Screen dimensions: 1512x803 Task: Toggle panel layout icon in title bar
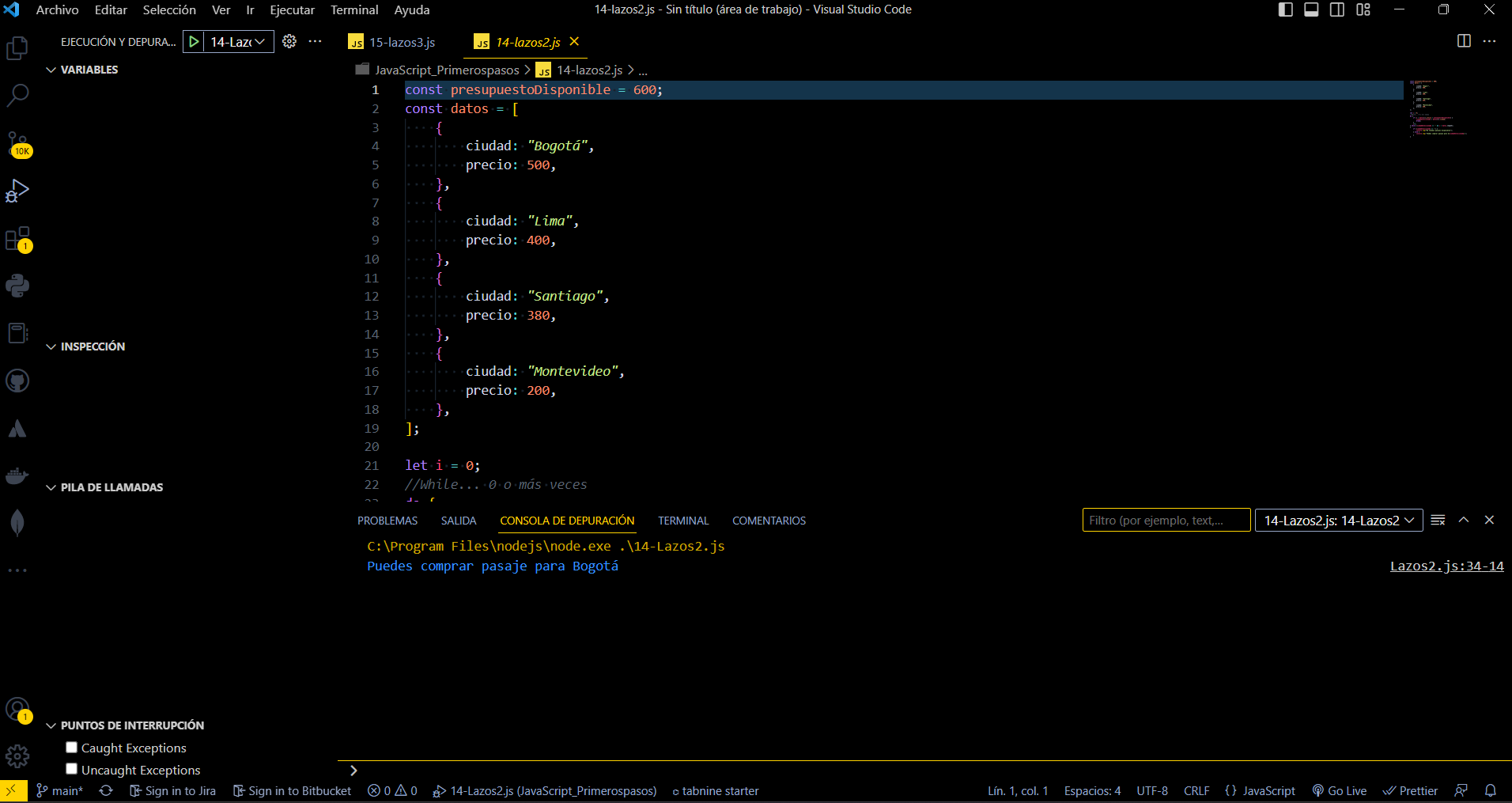pos(1311,9)
